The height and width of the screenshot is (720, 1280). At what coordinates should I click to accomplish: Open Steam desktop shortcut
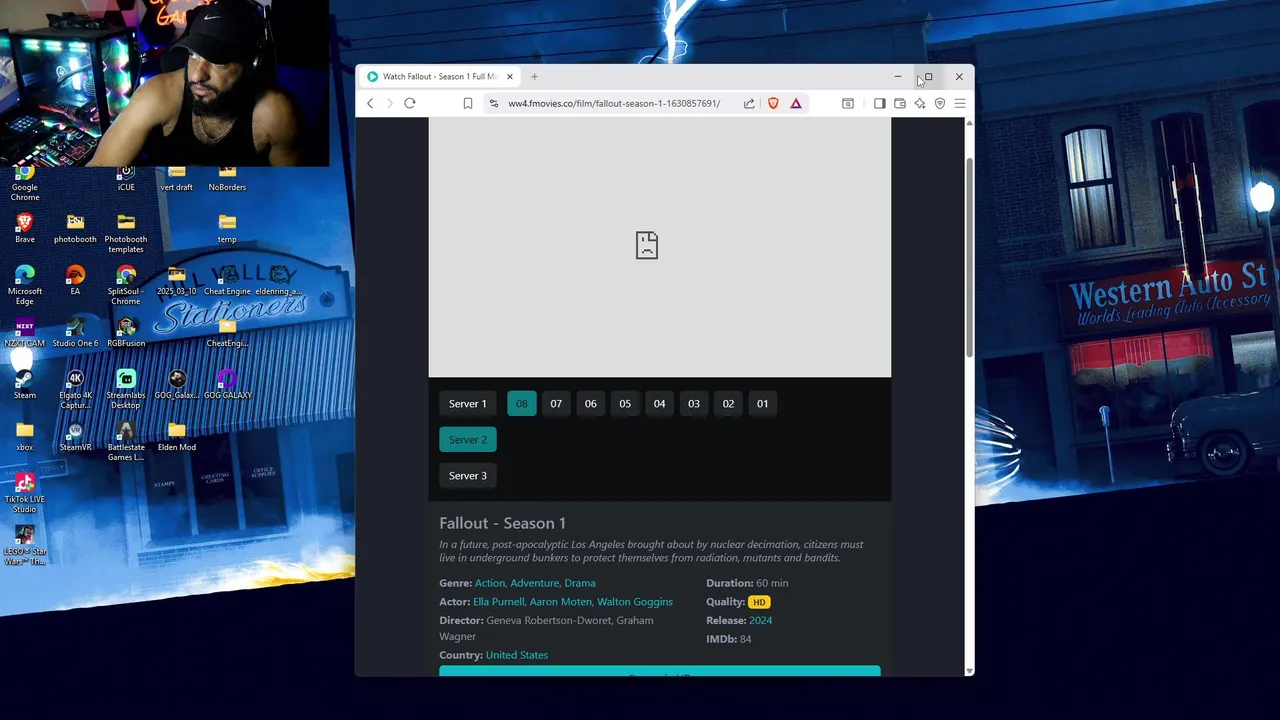tap(25, 384)
